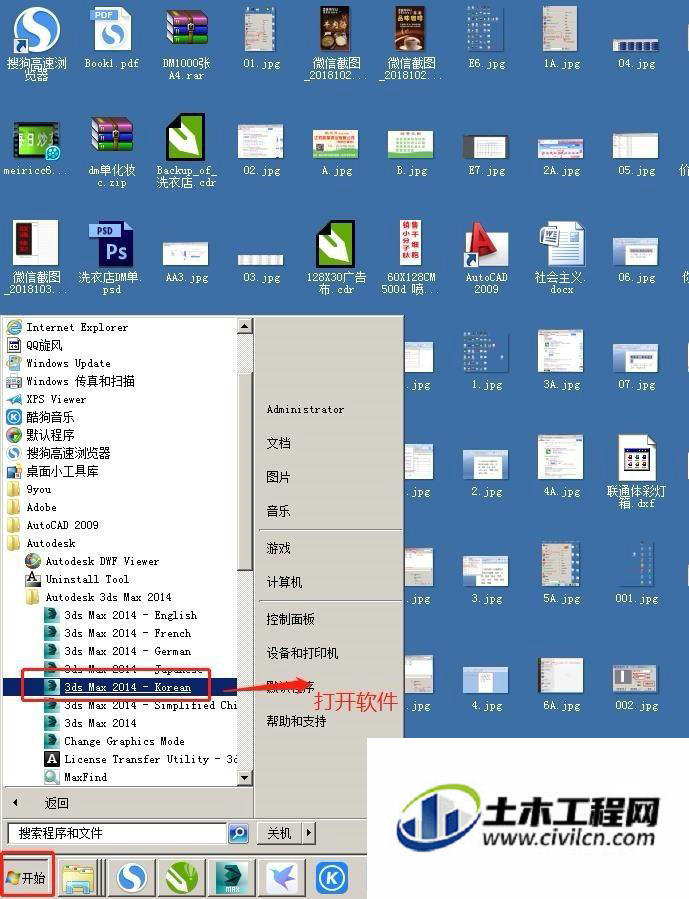Launch XPS Viewer
Screen dimensions: 689x899
56,399
